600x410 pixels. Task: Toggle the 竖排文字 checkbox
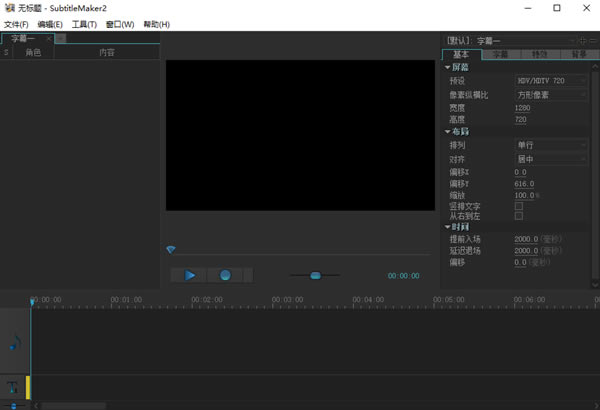[518, 206]
